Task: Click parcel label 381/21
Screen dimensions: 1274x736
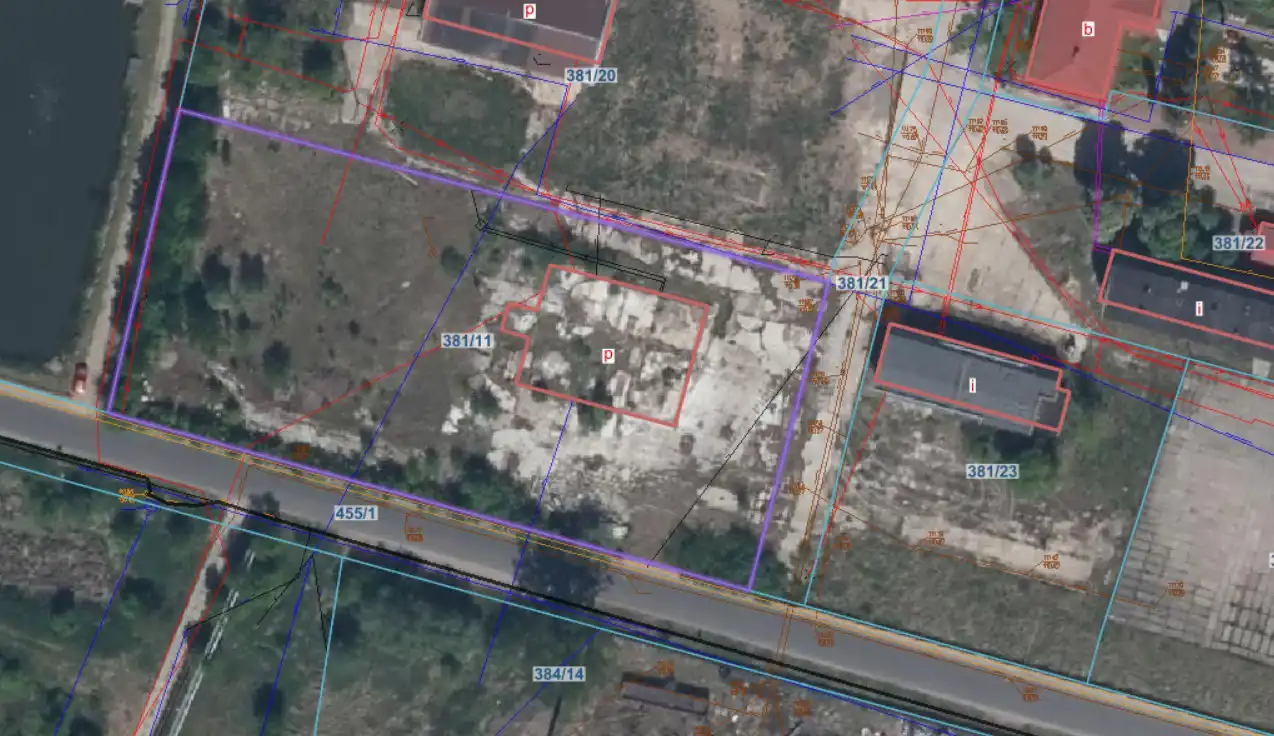Action: [862, 284]
